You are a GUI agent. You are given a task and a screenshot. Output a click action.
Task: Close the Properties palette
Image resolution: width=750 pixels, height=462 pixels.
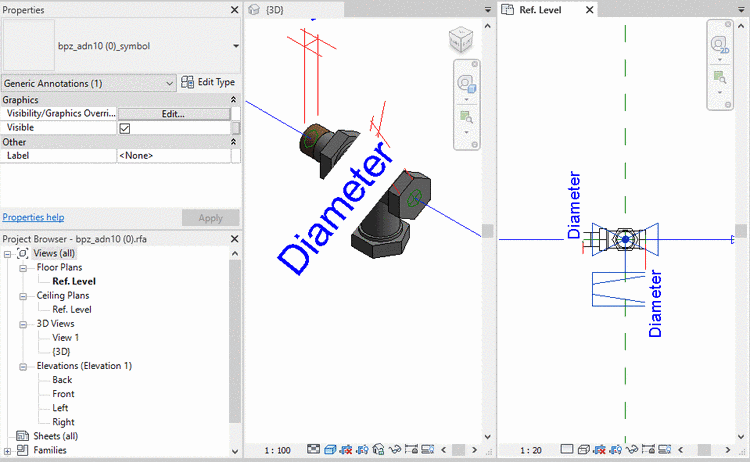[234, 10]
